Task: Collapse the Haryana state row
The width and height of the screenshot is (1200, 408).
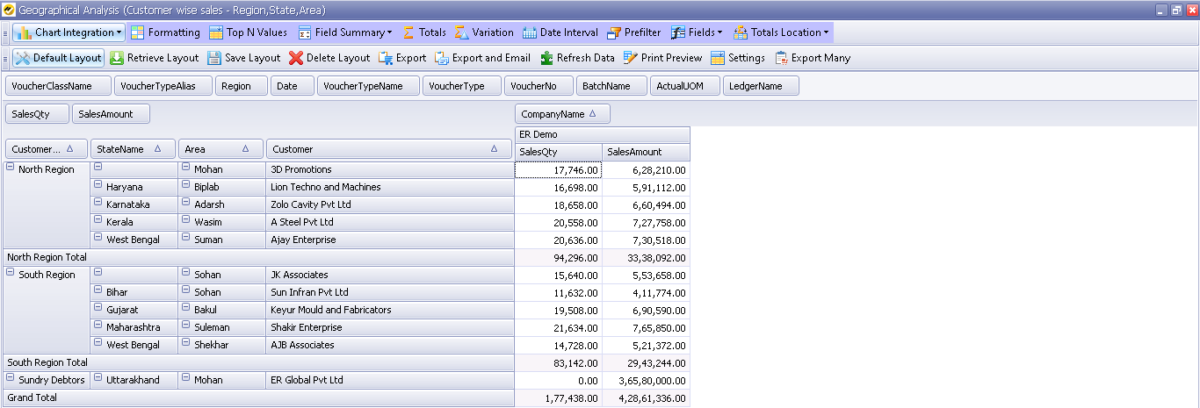Action: (x=98, y=186)
